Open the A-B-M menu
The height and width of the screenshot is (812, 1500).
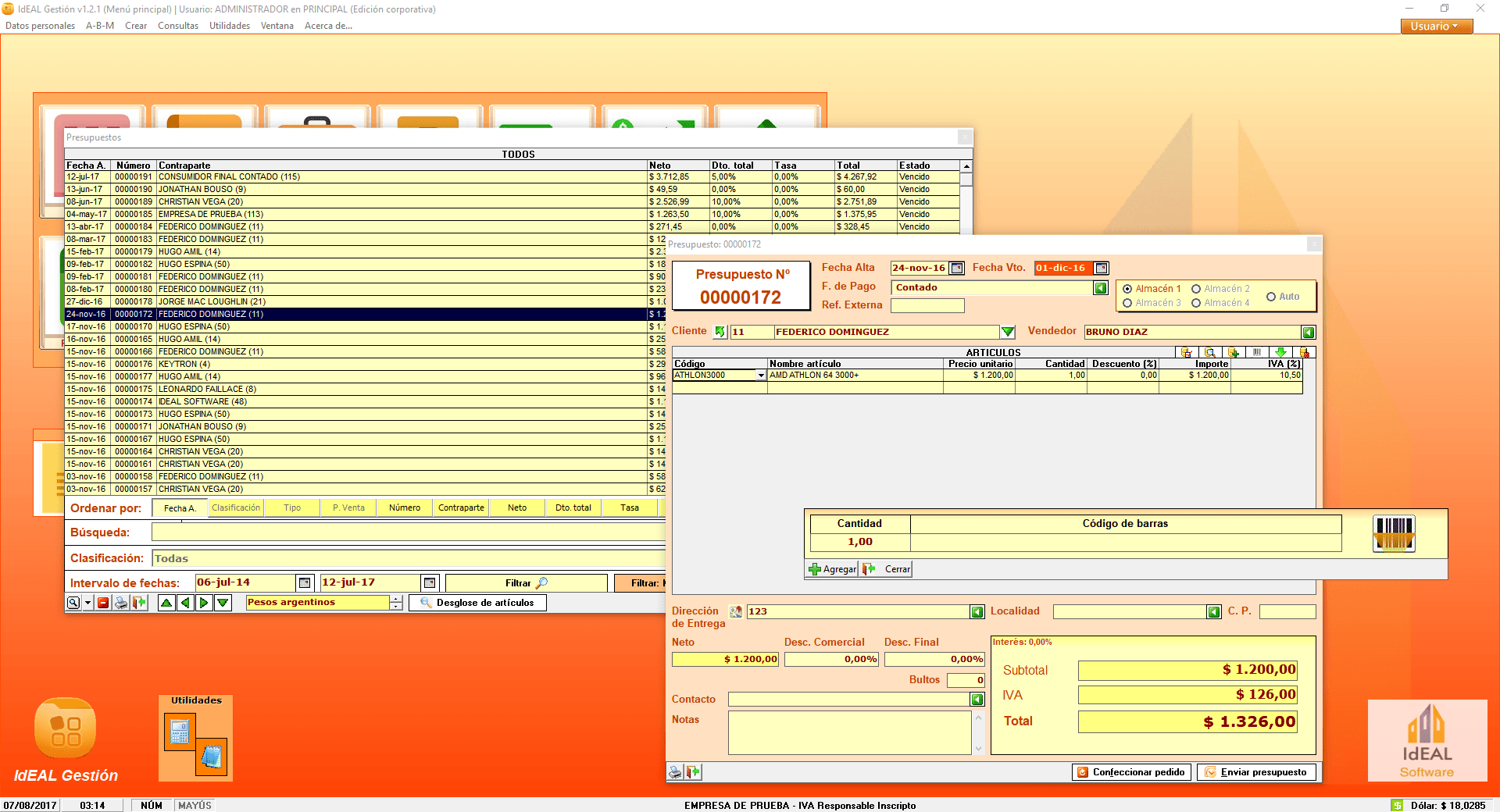point(100,26)
